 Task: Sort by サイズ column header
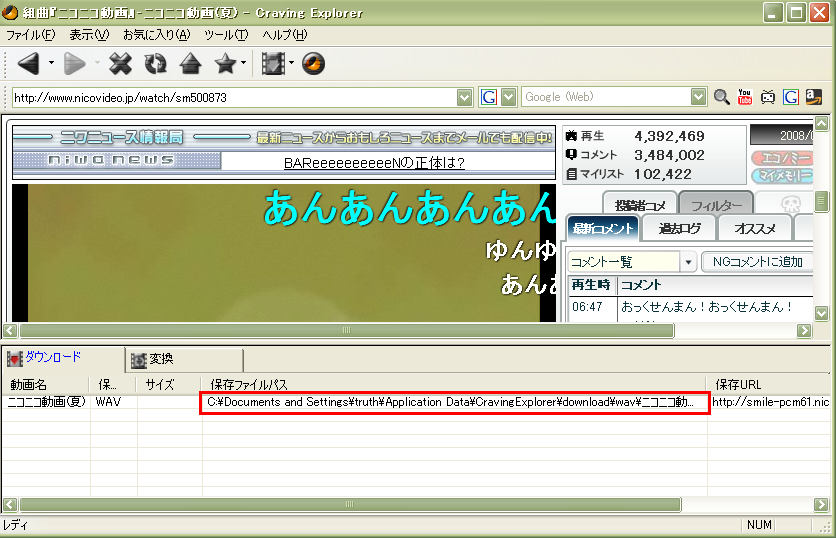[x=167, y=384]
